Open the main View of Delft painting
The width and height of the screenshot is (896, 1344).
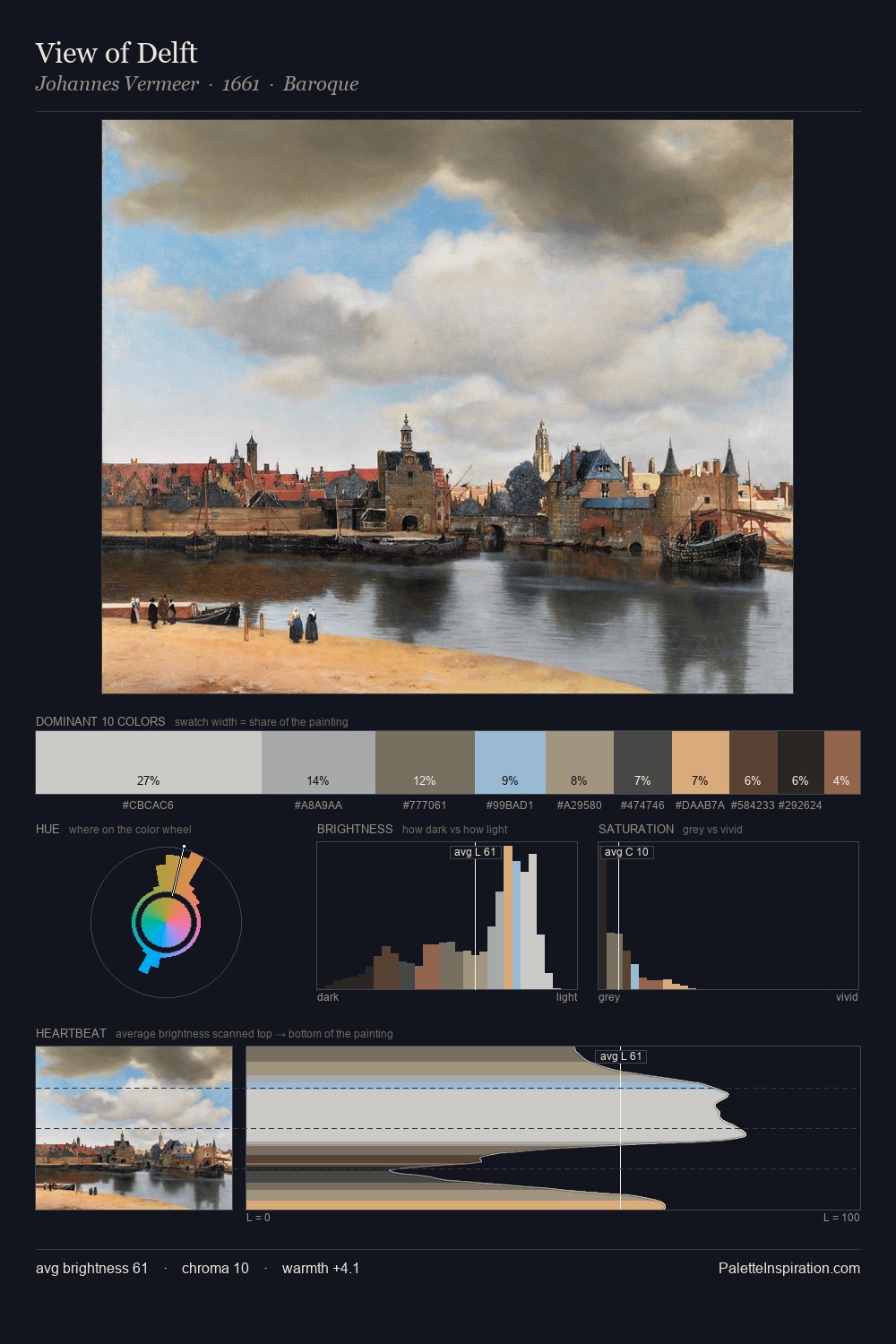pyautogui.click(x=447, y=407)
